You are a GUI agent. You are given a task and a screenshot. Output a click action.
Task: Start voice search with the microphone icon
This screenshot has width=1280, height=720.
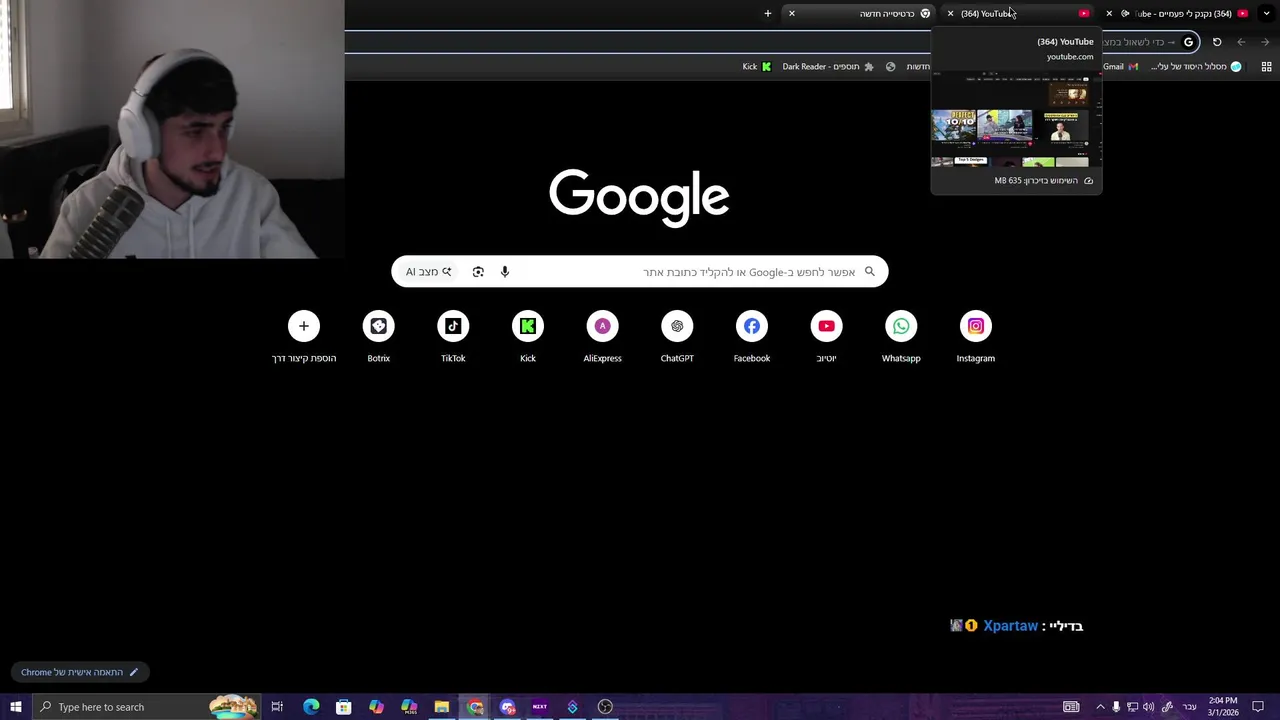(505, 272)
